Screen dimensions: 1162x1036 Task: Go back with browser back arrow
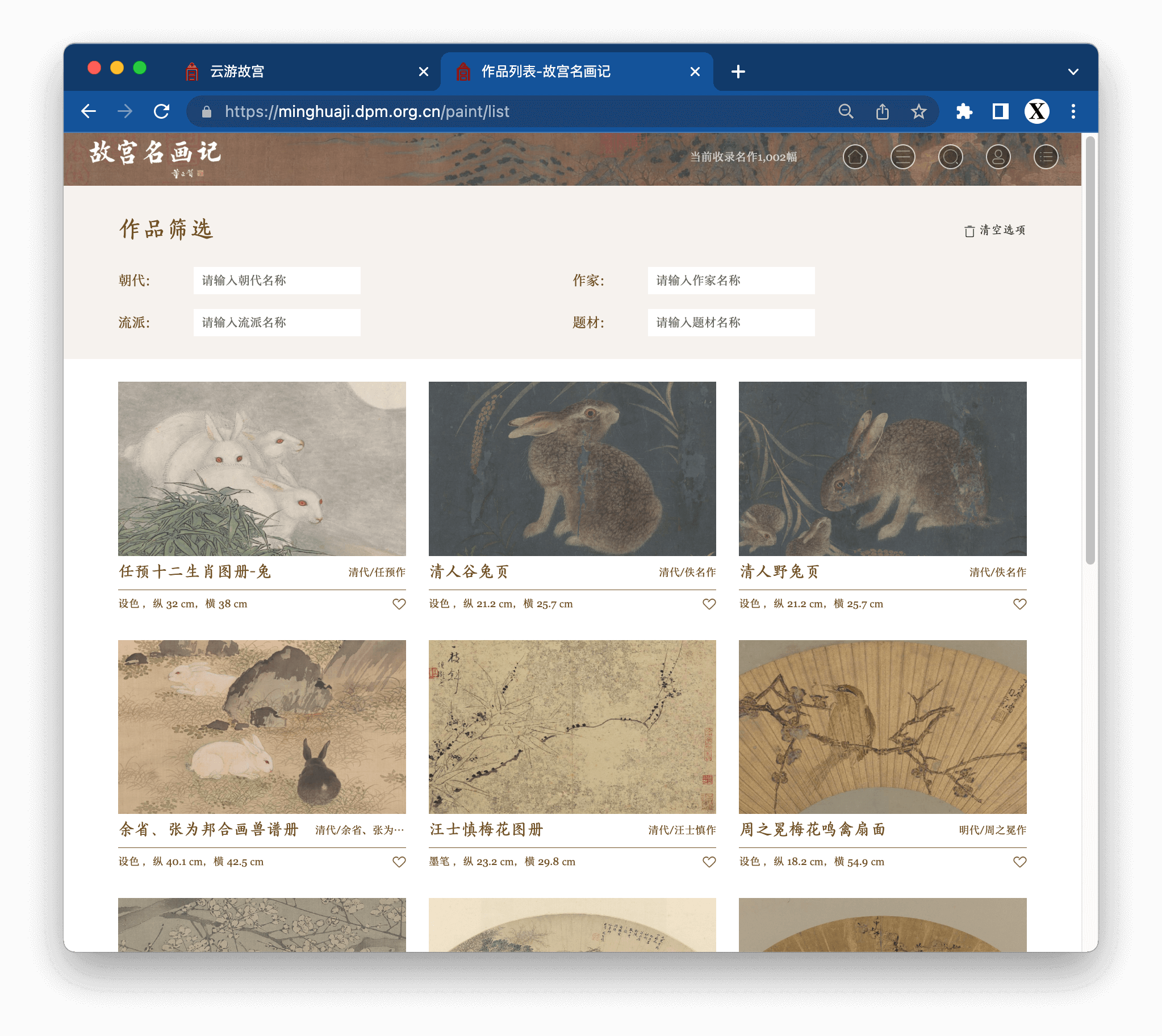point(89,111)
